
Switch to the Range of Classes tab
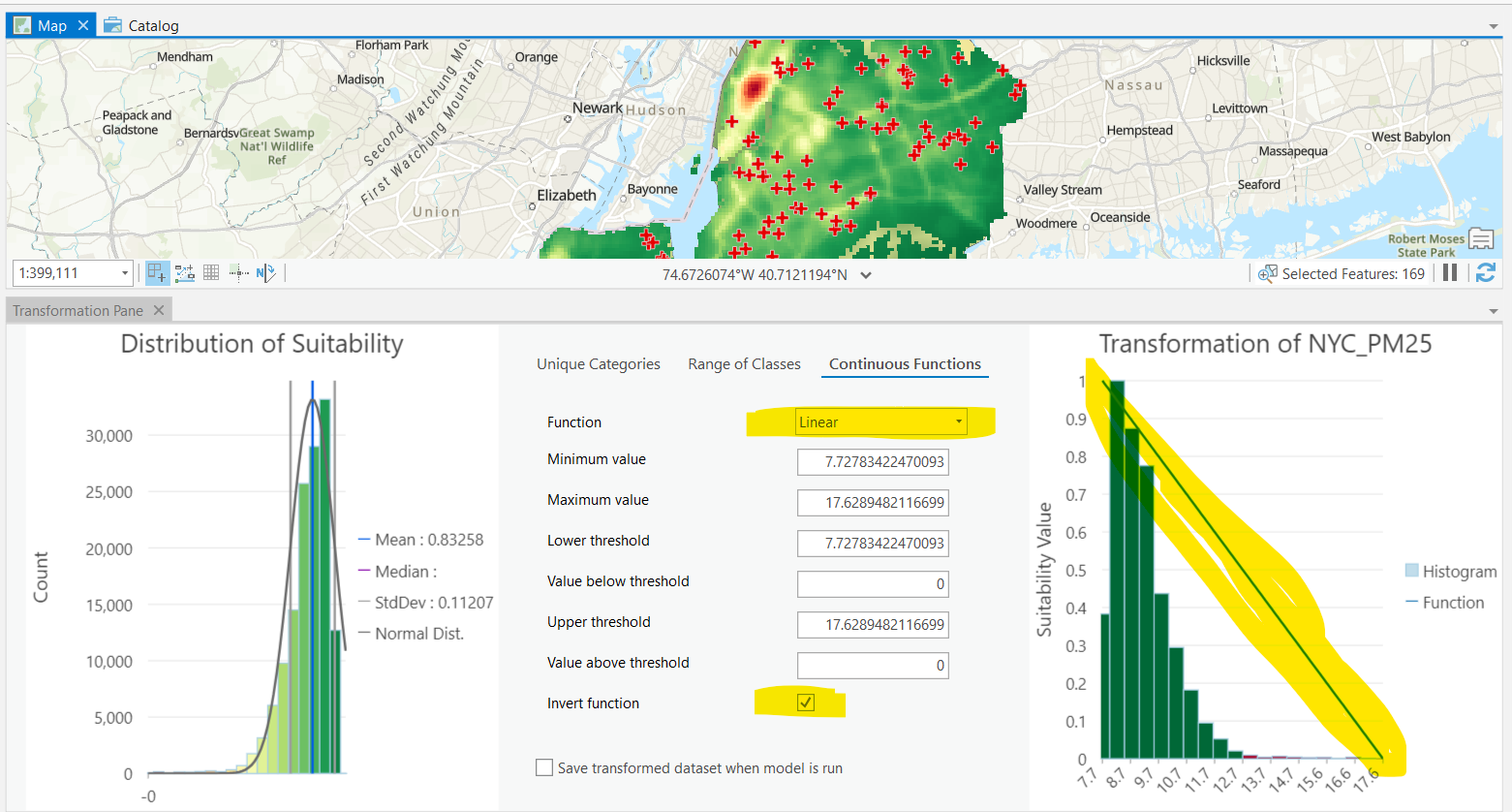coord(744,364)
